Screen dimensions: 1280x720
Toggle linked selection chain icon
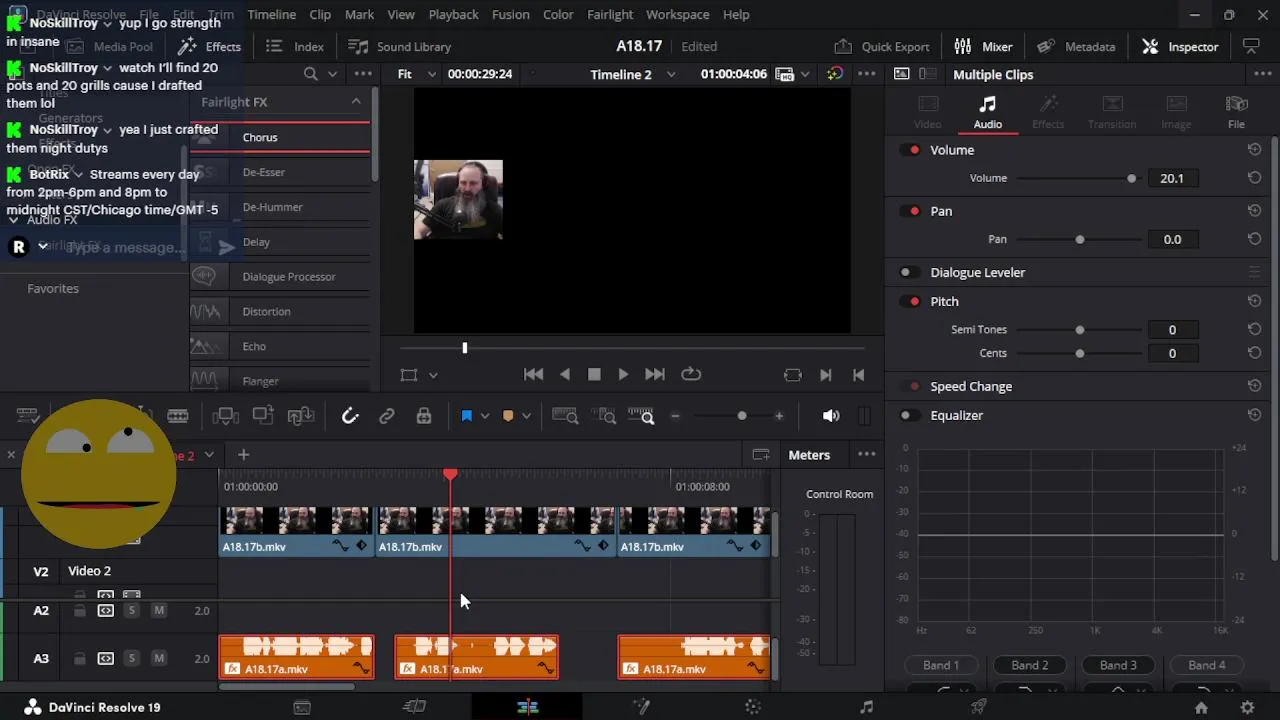click(387, 416)
